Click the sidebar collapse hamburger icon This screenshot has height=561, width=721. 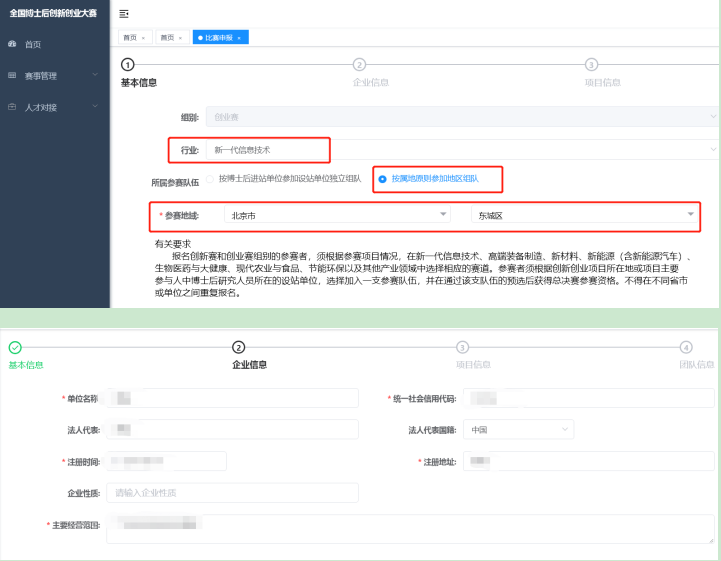[x=124, y=14]
